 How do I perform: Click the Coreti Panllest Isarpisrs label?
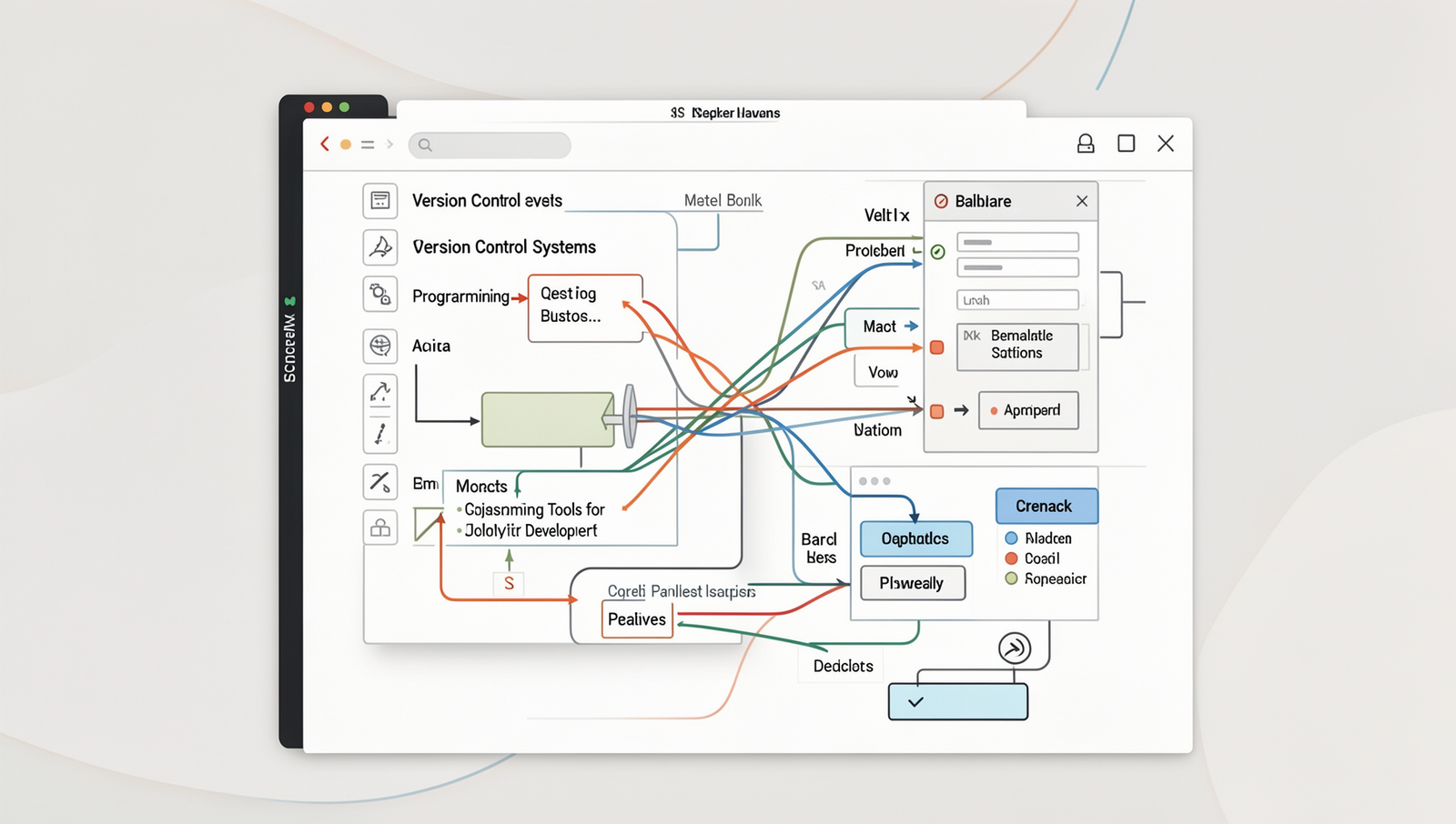click(682, 591)
